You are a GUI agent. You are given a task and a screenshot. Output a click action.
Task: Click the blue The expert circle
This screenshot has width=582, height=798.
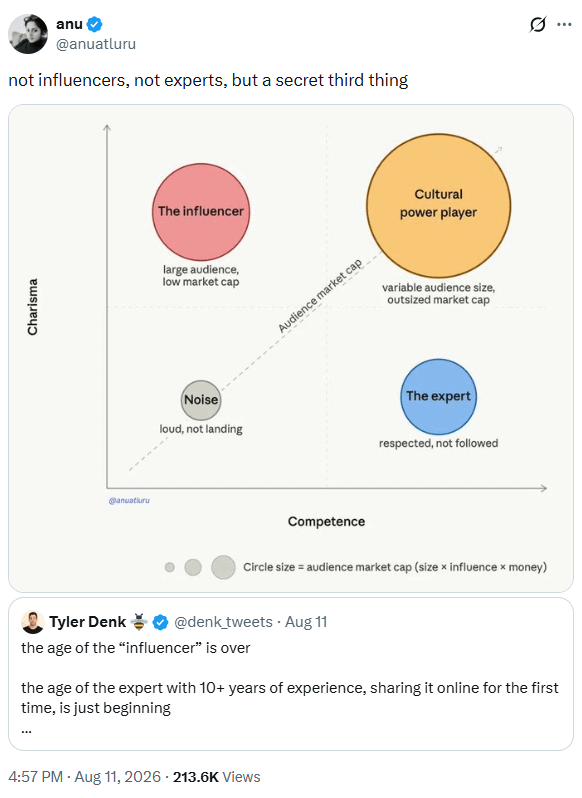coord(439,396)
